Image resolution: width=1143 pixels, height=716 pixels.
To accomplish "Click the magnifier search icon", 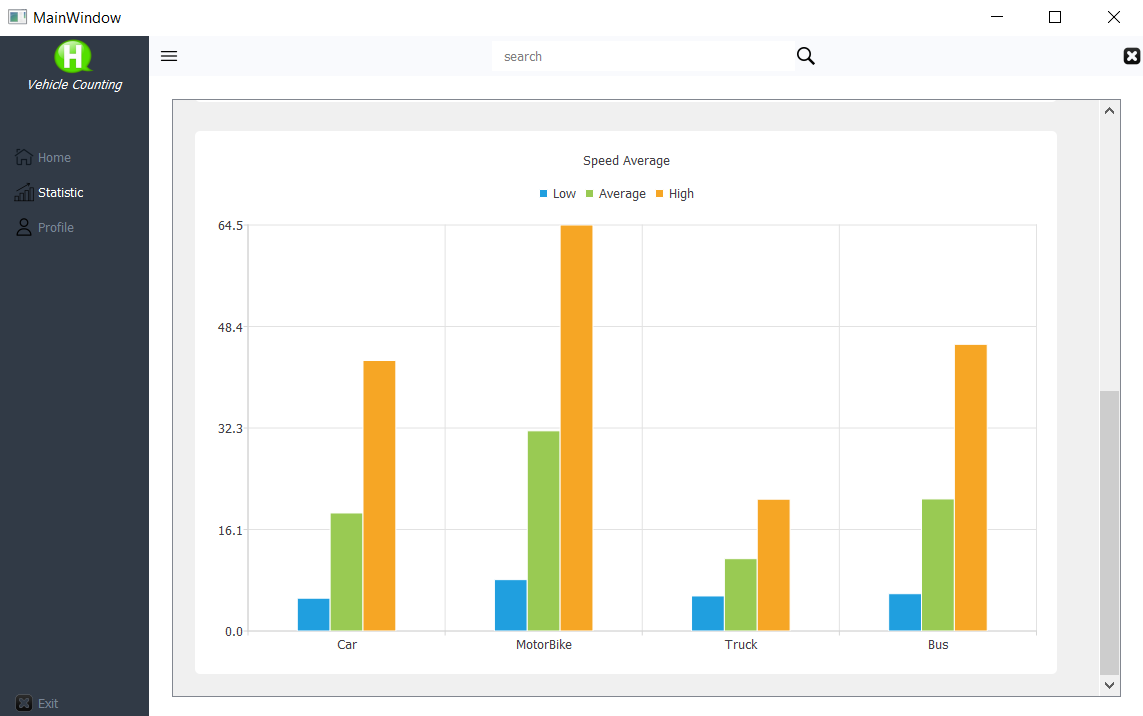I will 805,56.
